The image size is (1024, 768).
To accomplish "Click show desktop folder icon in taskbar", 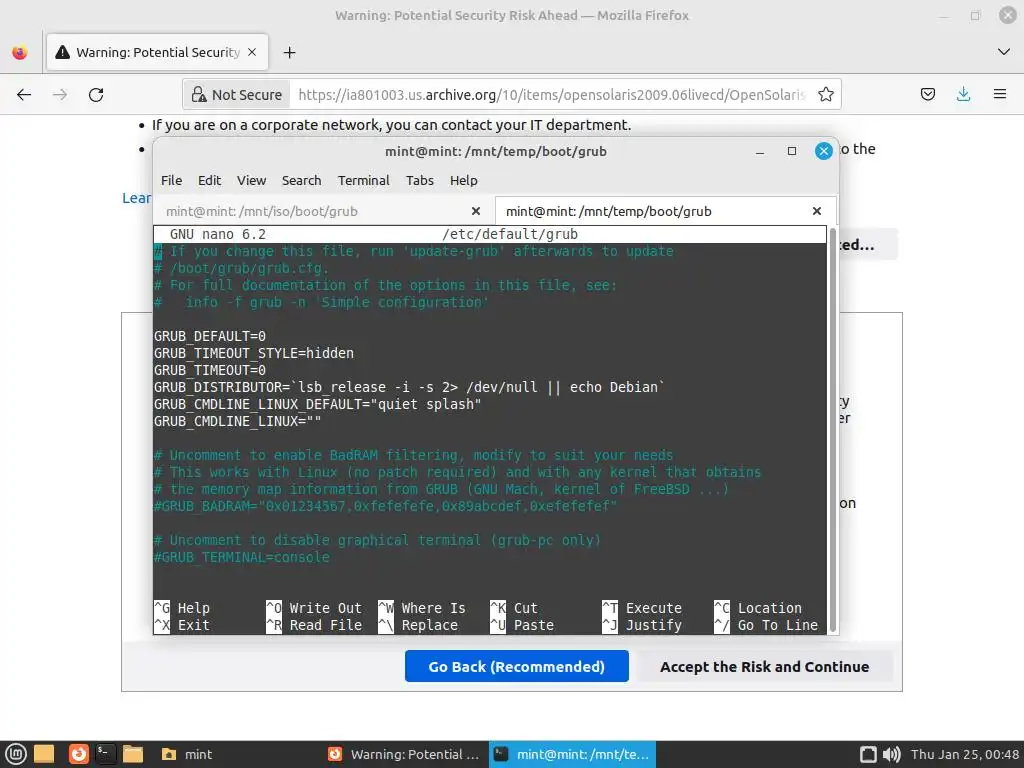I will [44, 754].
